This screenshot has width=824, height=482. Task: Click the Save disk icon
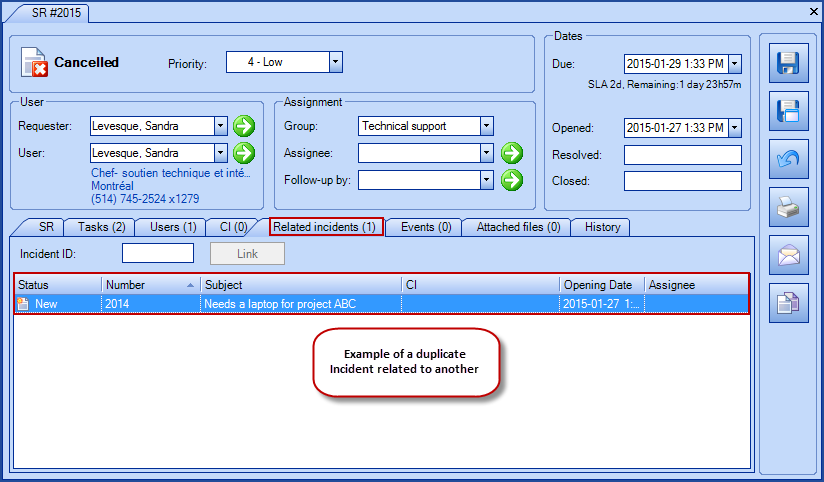point(788,66)
